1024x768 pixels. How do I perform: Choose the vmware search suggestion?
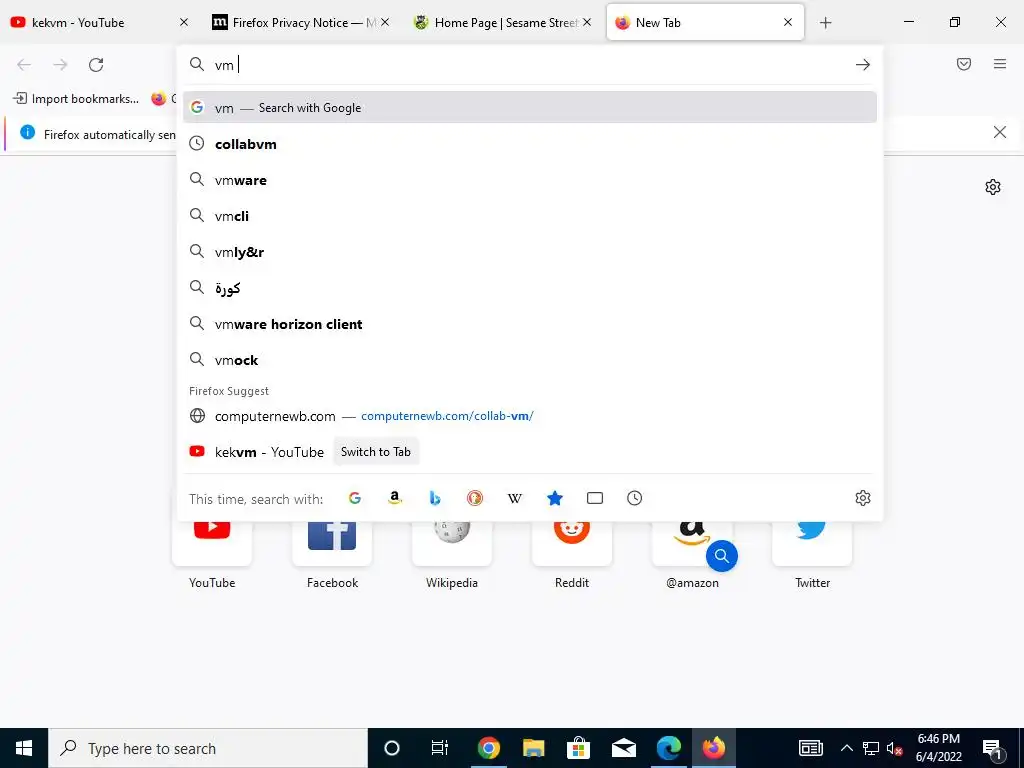point(530,180)
